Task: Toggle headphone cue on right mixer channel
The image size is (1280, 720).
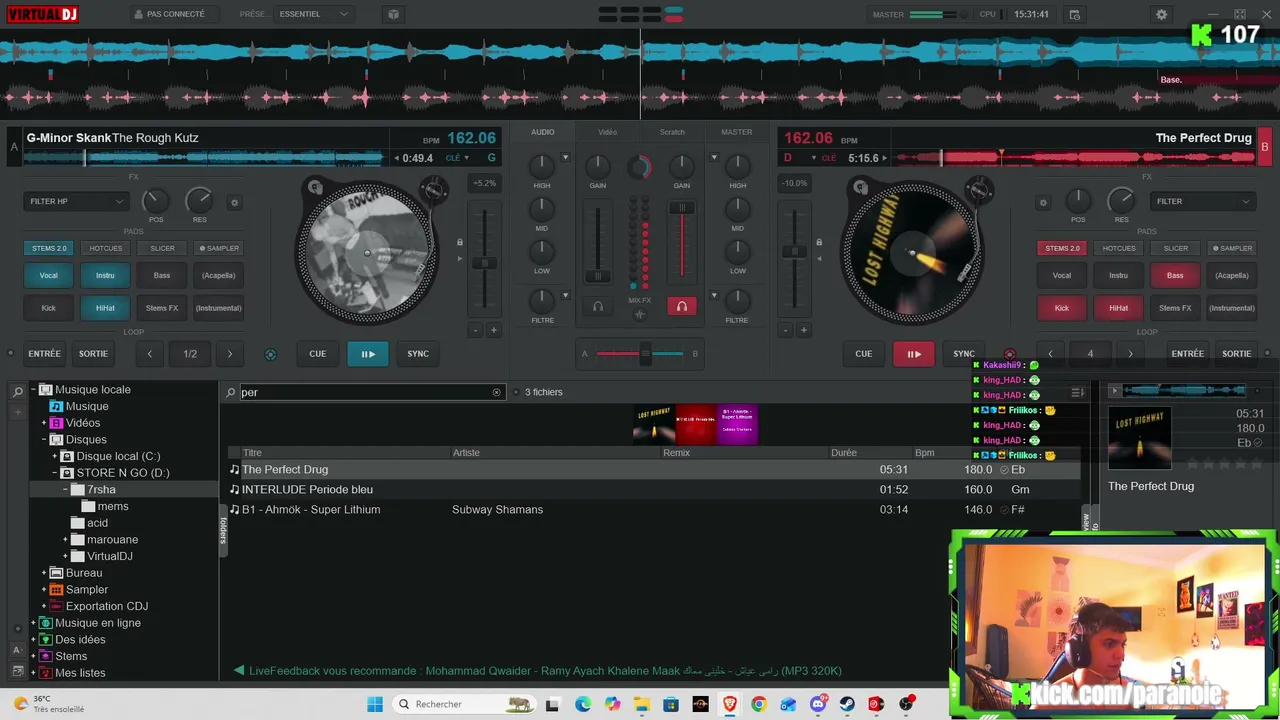Action: tap(682, 306)
